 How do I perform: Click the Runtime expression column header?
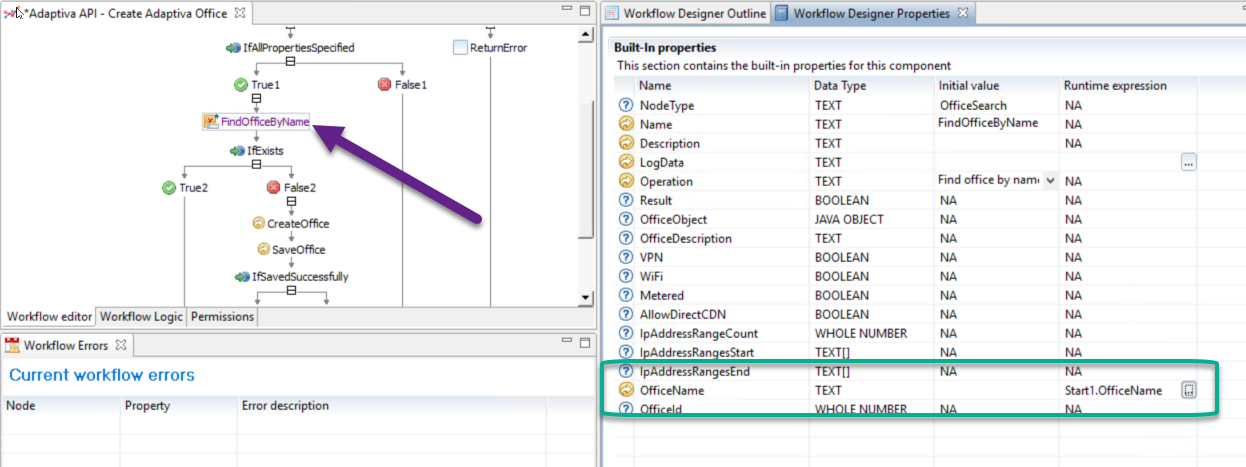(x=1128, y=86)
